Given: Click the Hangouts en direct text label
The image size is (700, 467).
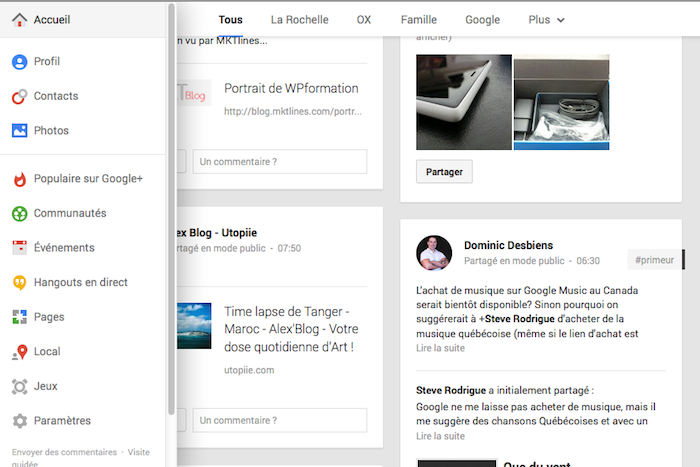Looking at the screenshot, I should click(81, 283).
